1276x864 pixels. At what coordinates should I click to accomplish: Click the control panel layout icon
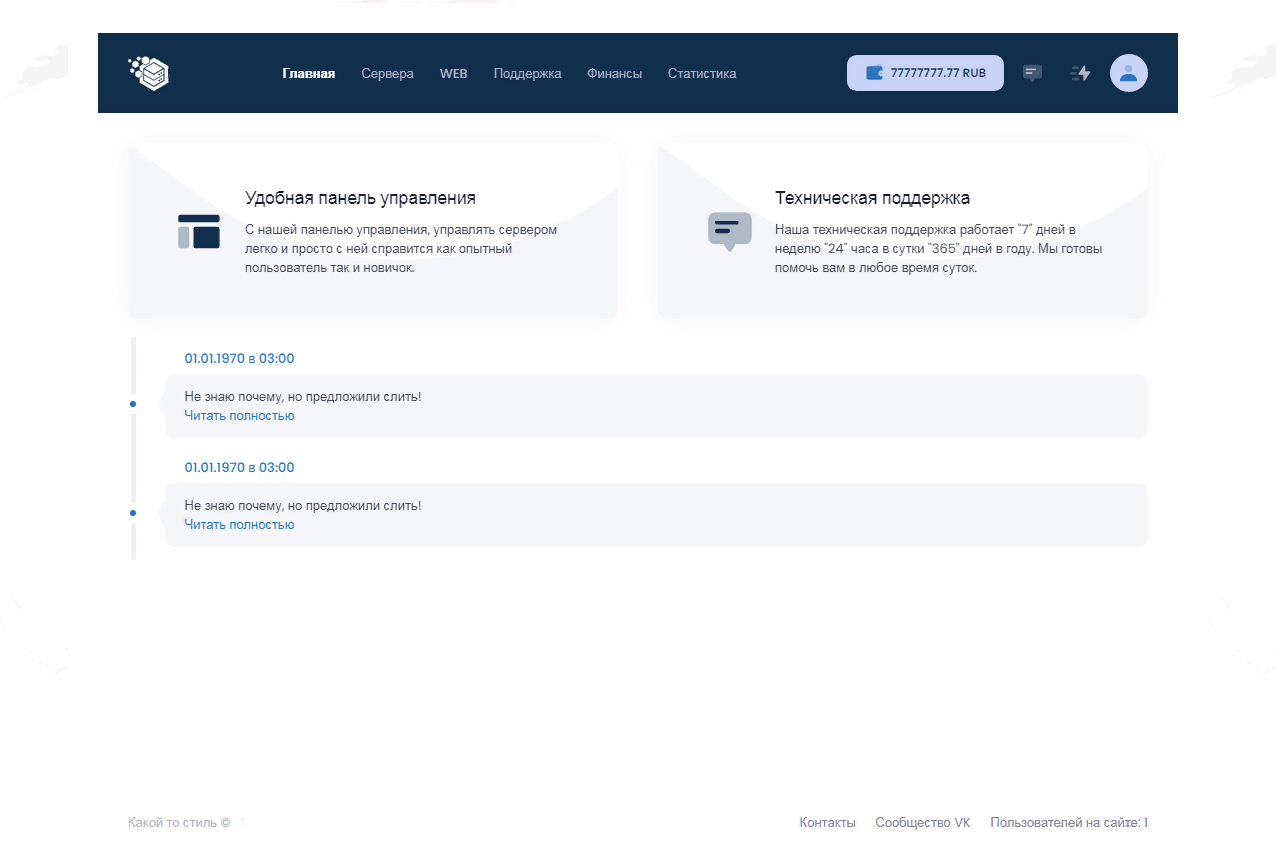coord(198,231)
